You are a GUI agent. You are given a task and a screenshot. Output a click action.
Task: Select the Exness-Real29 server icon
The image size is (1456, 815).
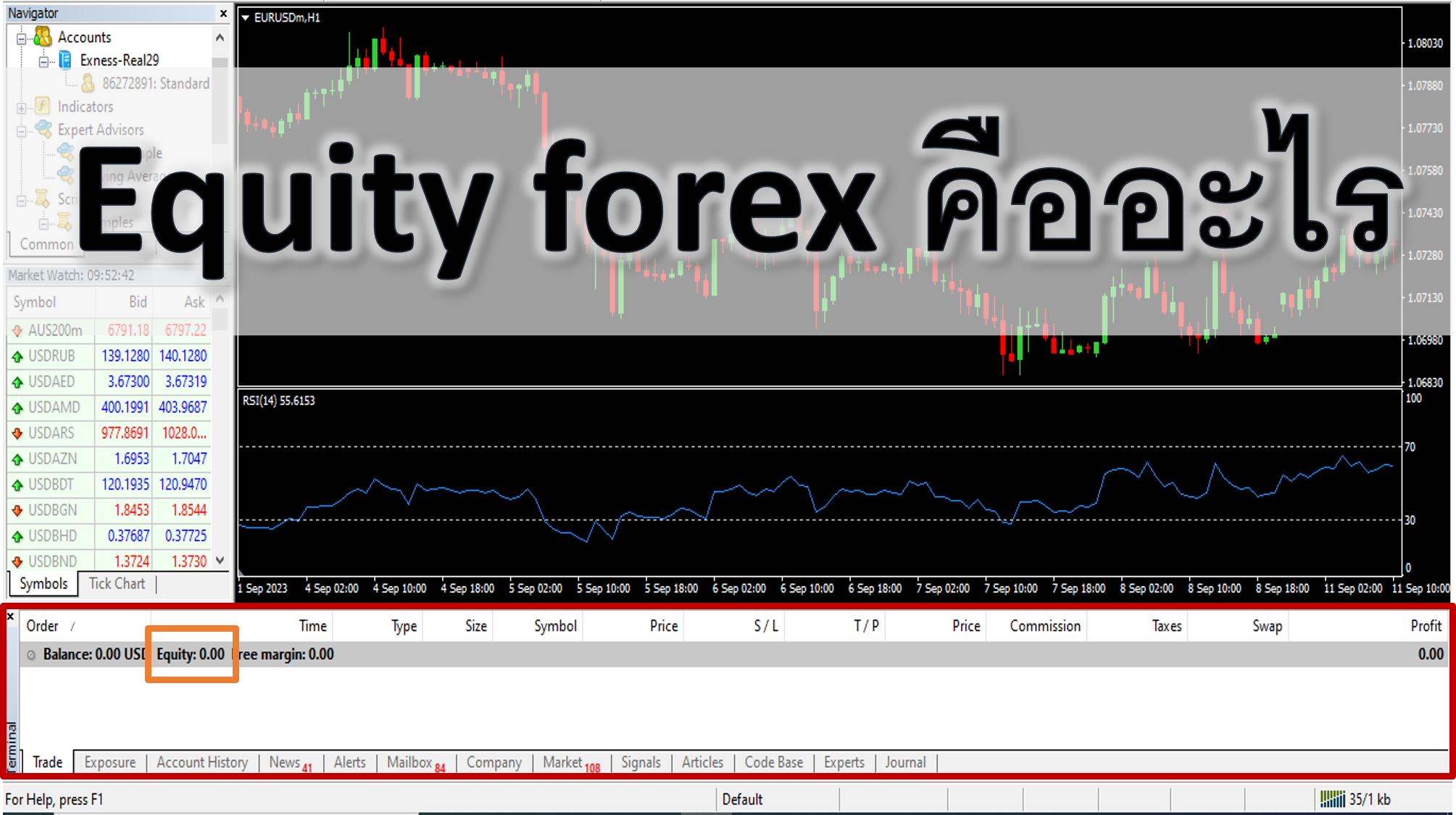point(65,60)
